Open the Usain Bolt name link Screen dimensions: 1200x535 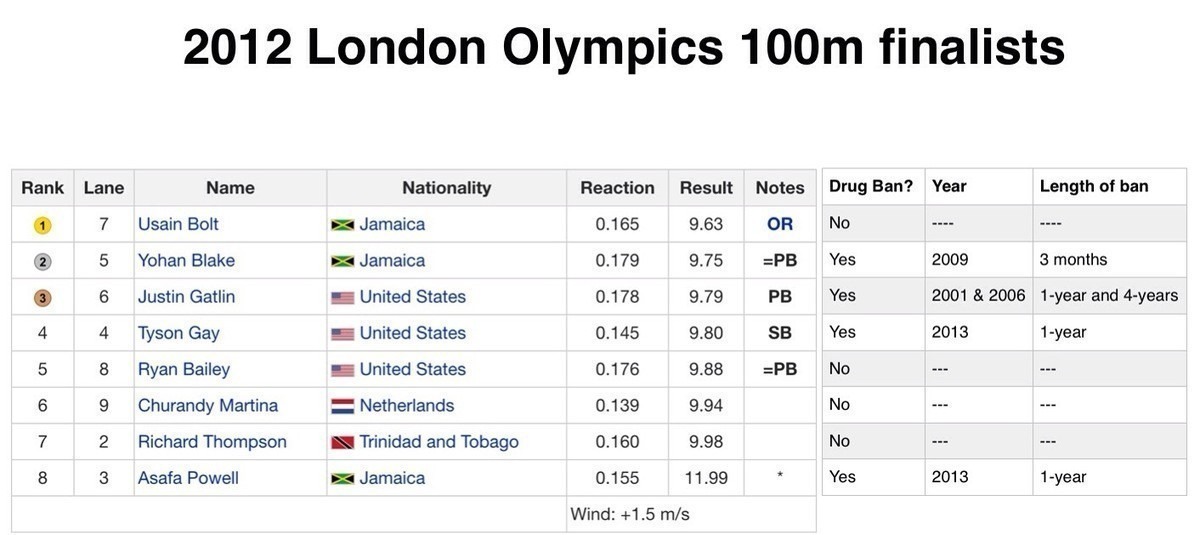pos(178,224)
